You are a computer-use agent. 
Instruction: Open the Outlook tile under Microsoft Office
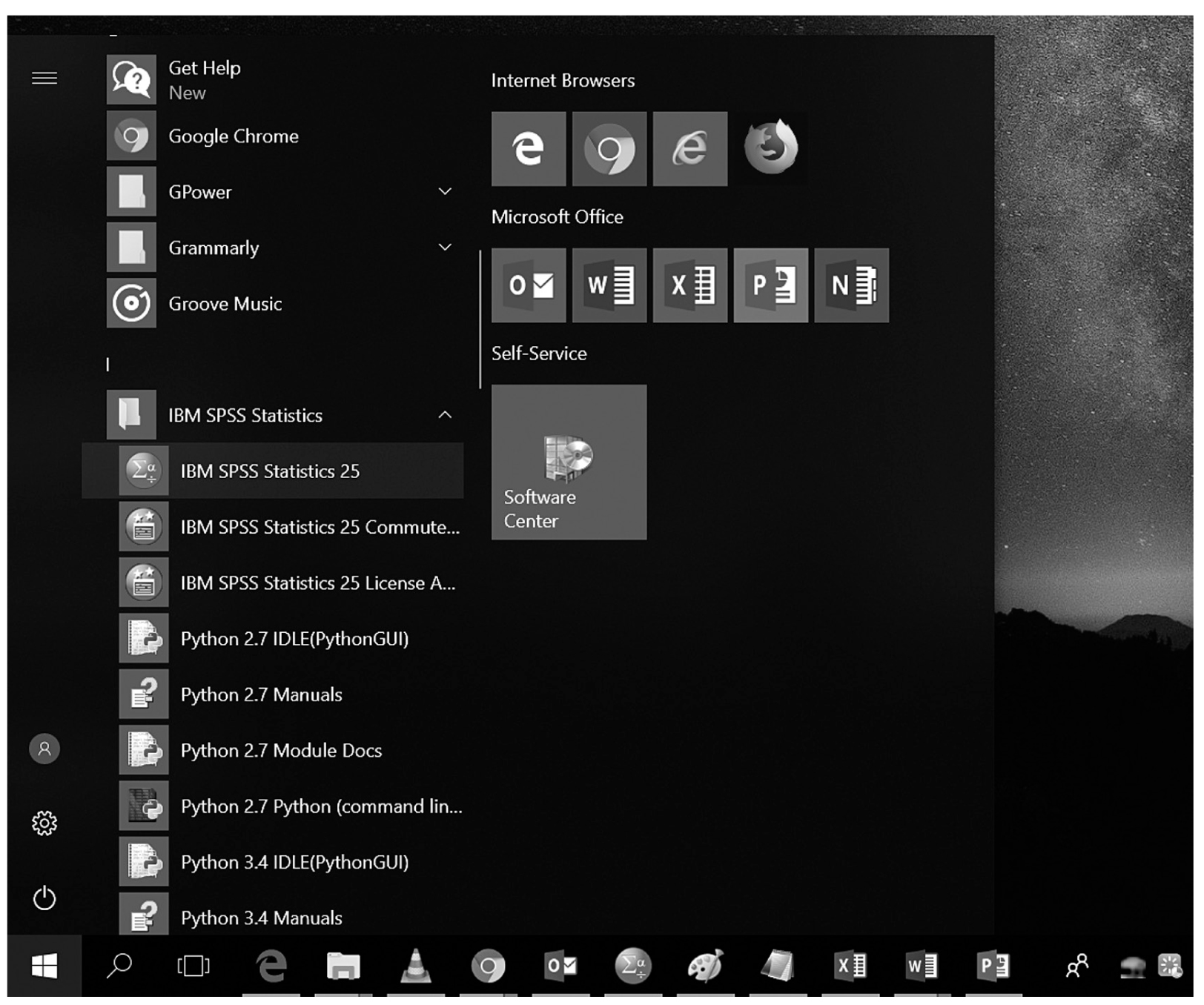coord(529,285)
